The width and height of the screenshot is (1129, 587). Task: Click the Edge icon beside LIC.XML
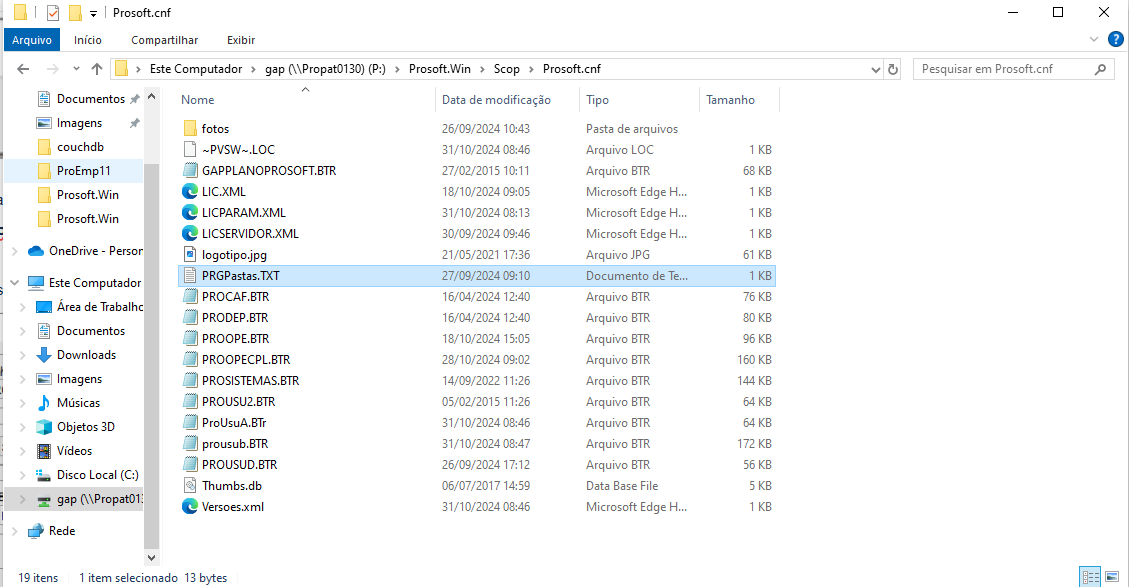click(190, 192)
